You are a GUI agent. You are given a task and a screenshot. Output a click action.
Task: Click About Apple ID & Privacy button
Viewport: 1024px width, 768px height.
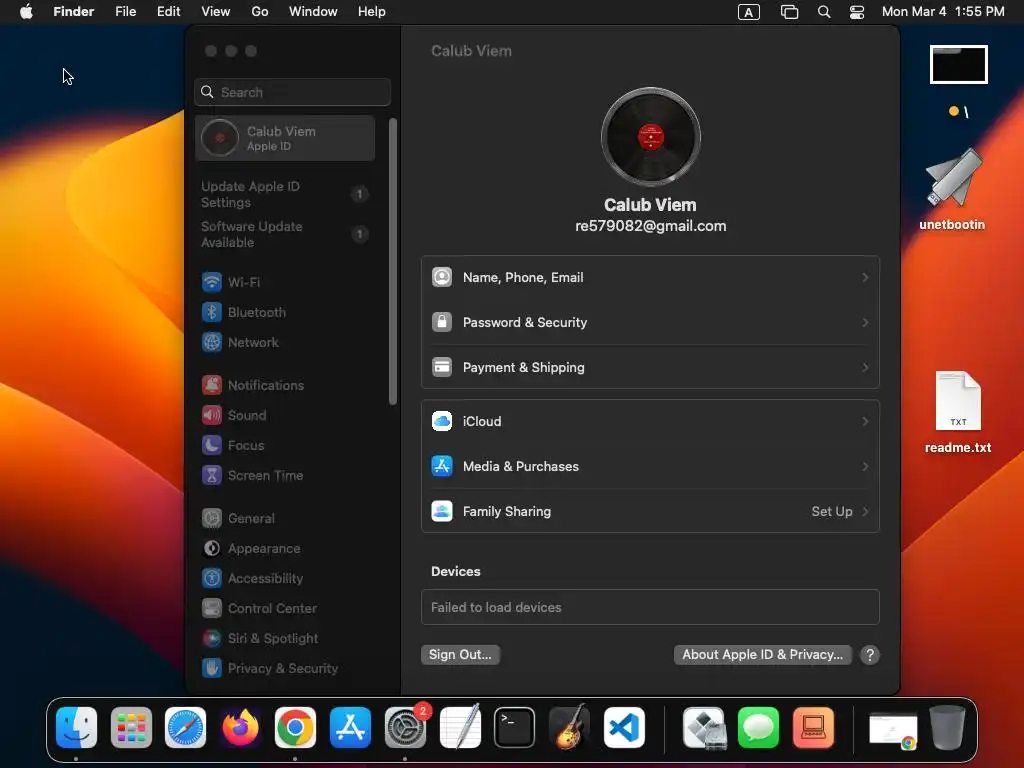(763, 655)
